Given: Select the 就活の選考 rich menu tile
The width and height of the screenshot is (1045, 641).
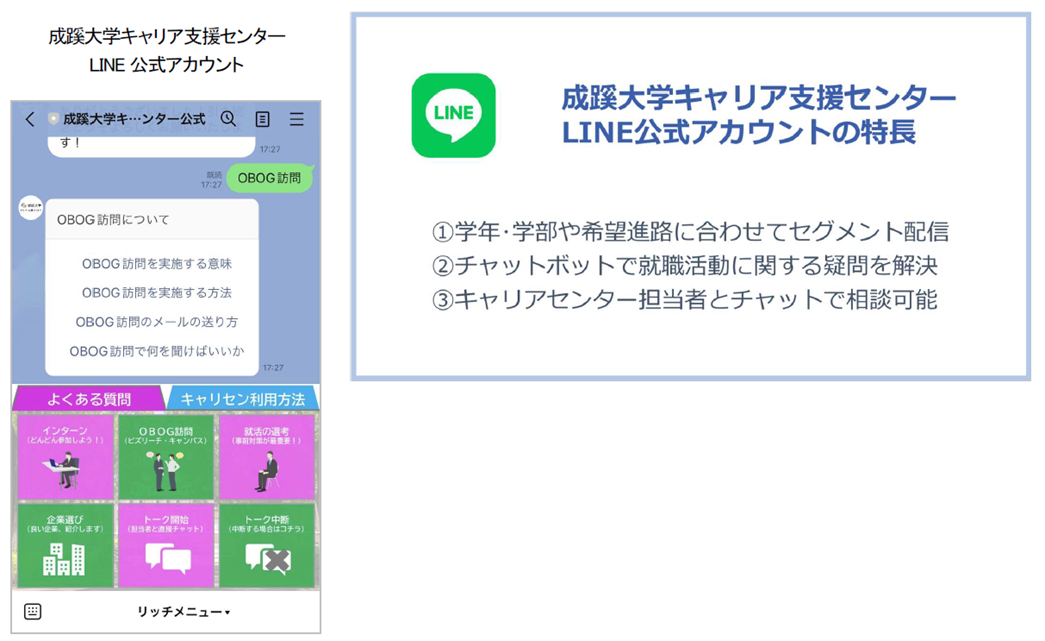Looking at the screenshot, I should 267,456.
